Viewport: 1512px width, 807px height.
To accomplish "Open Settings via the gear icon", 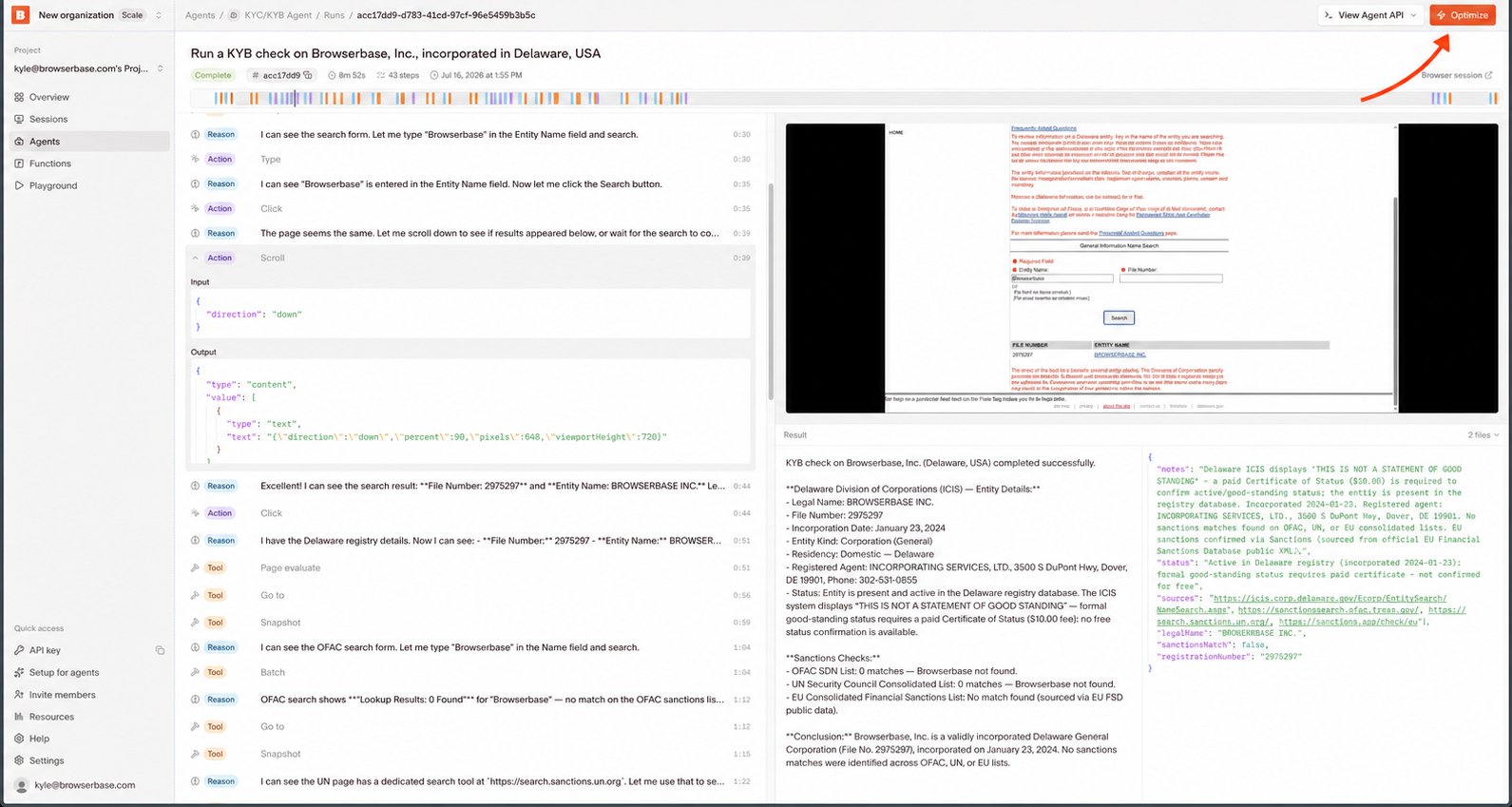I will [19, 760].
